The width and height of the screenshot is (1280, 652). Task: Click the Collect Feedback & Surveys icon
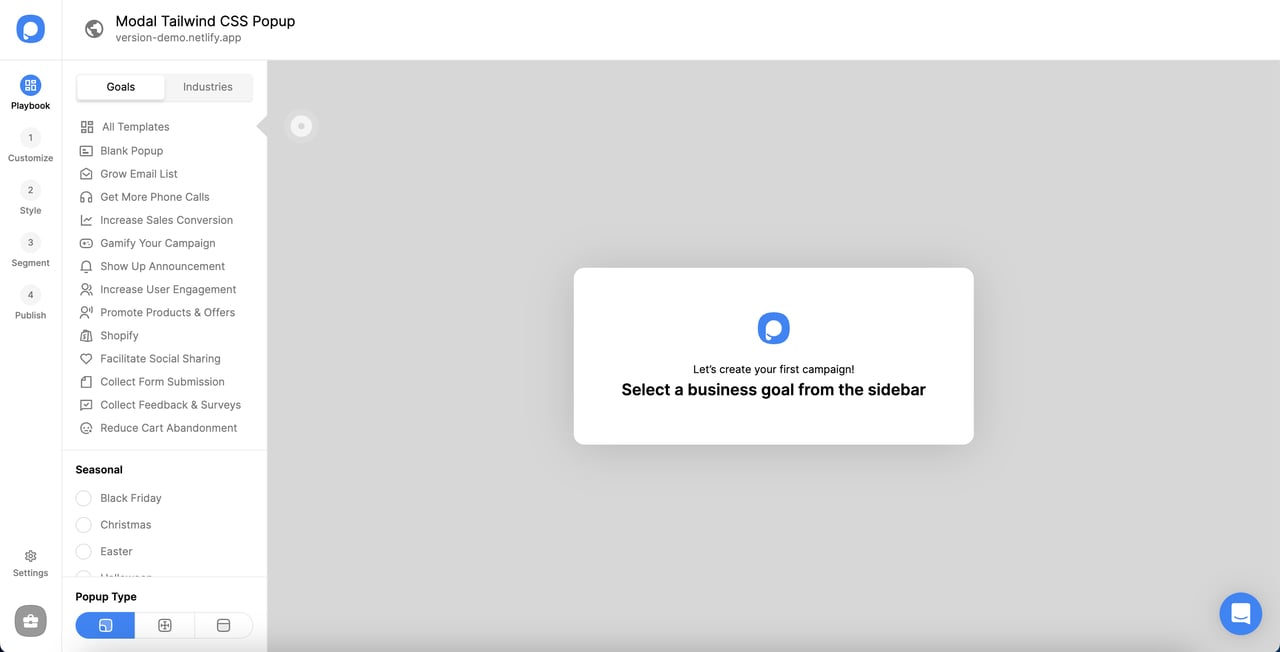pos(86,405)
